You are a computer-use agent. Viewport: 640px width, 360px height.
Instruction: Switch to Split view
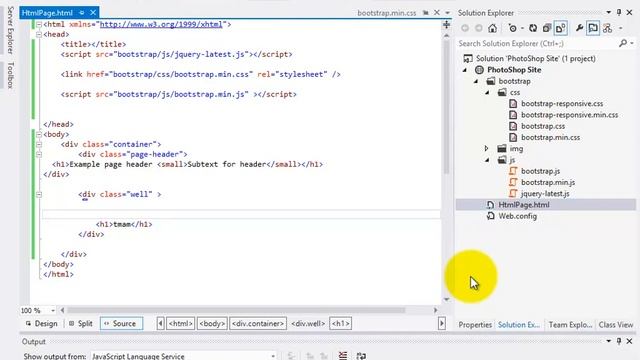[81, 324]
